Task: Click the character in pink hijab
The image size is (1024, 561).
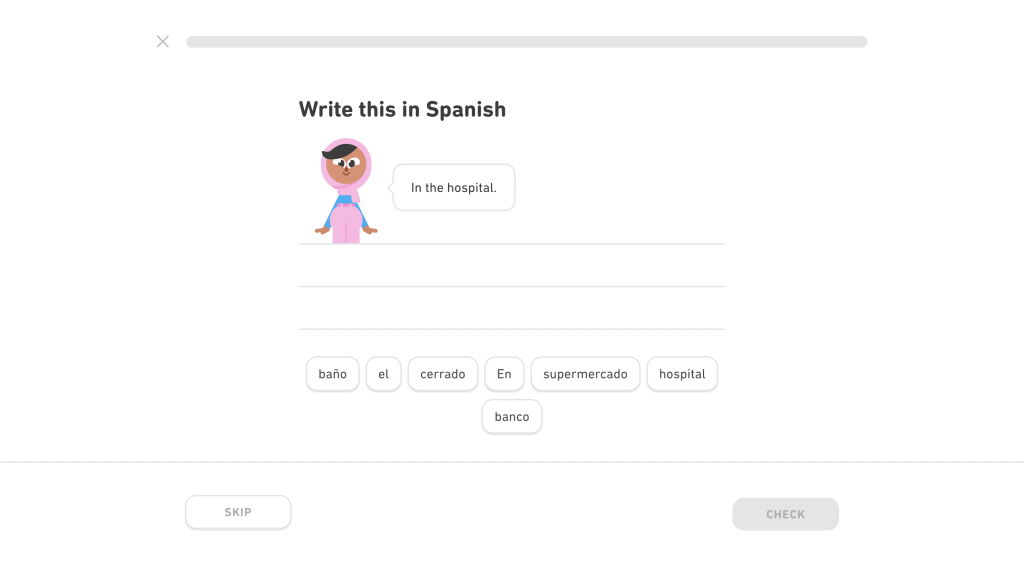Action: coord(346,191)
